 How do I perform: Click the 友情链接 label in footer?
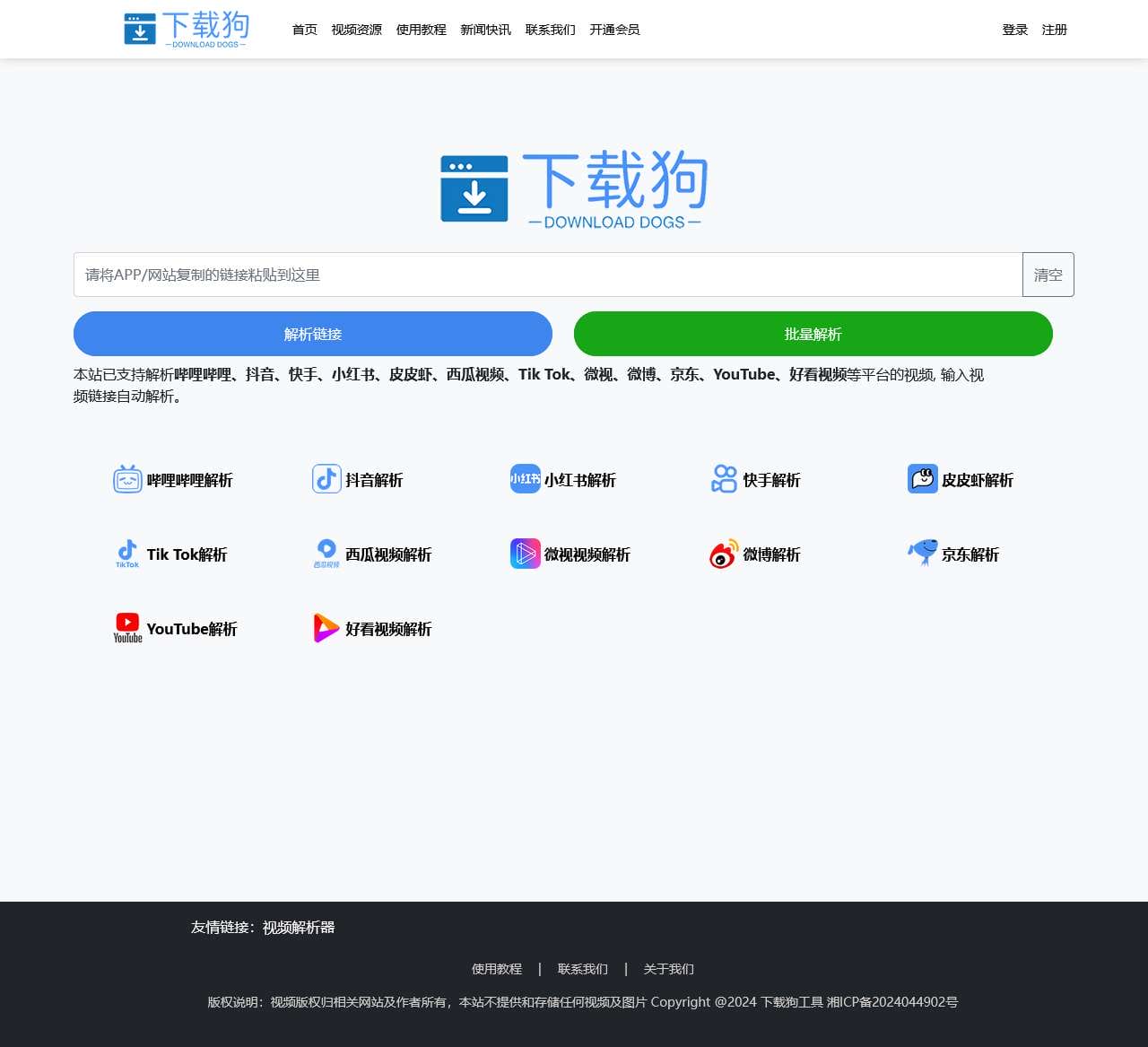(222, 927)
